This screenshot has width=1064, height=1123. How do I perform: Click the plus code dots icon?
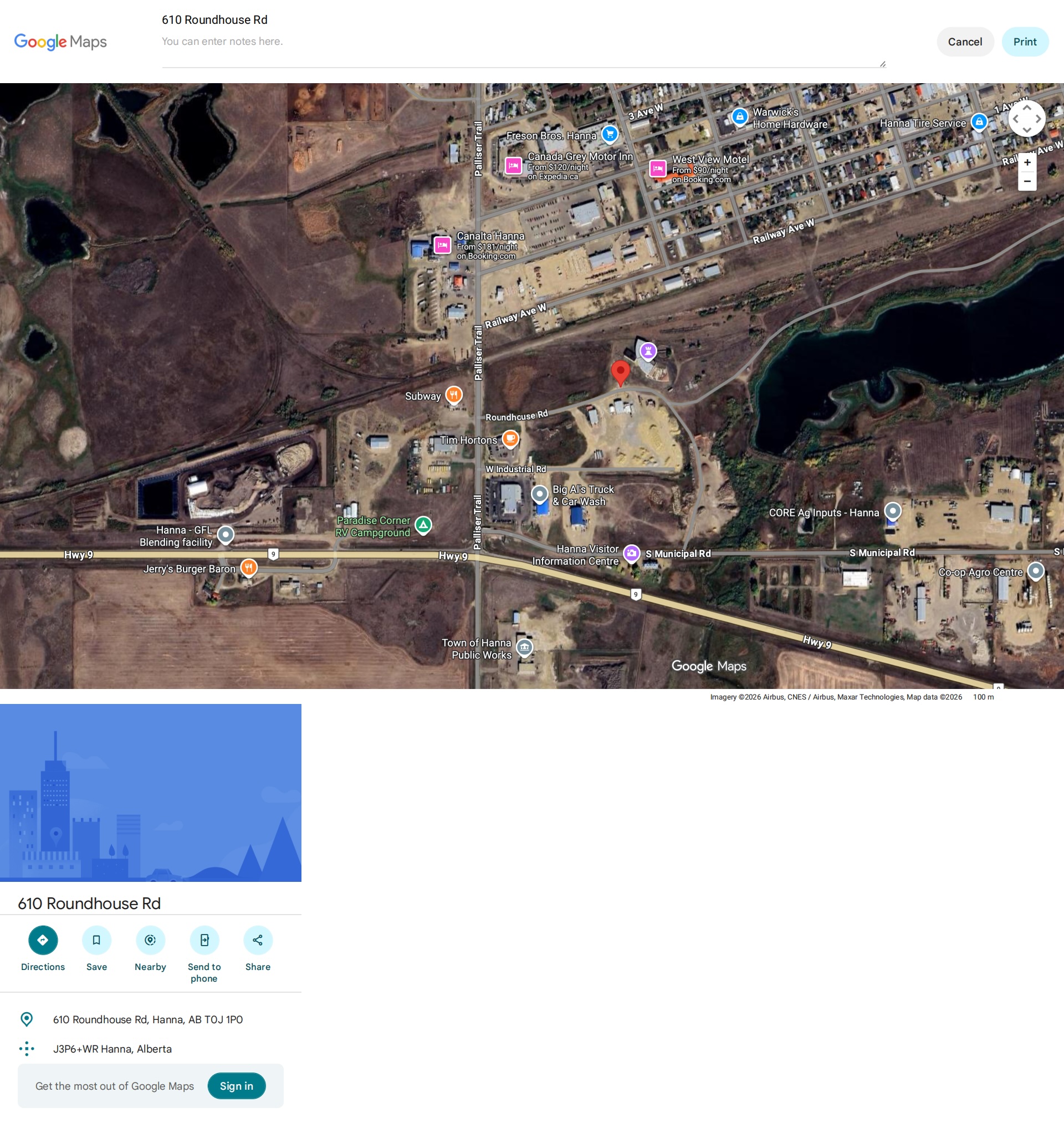point(27,1049)
